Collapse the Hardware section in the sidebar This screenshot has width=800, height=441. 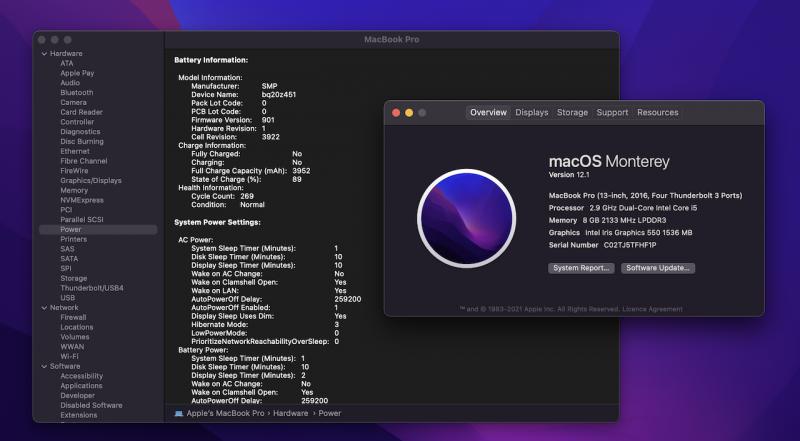44,53
